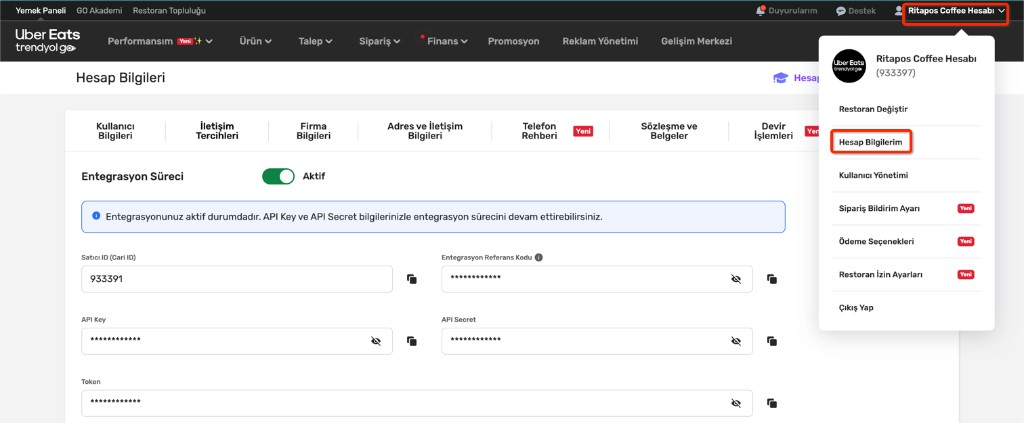Click the Destek chat bubble icon
The image size is (1024, 423).
click(841, 11)
